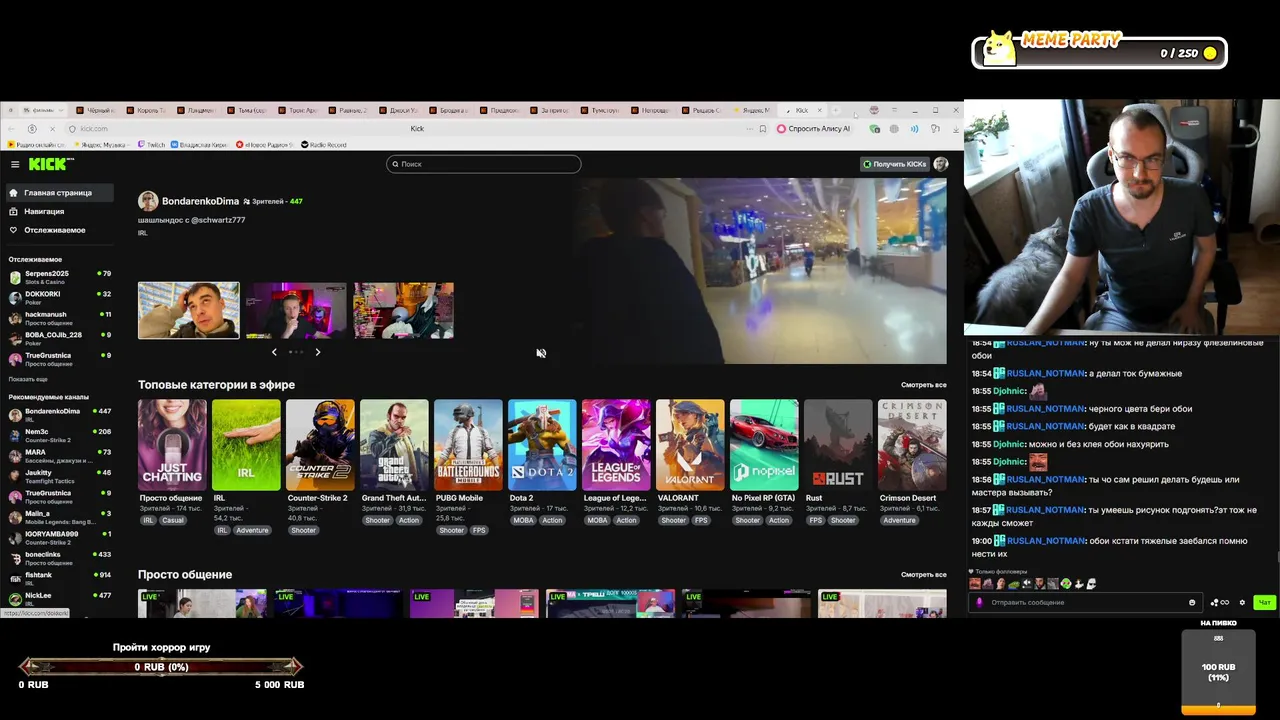Click the browser back arrow

tap(13, 129)
